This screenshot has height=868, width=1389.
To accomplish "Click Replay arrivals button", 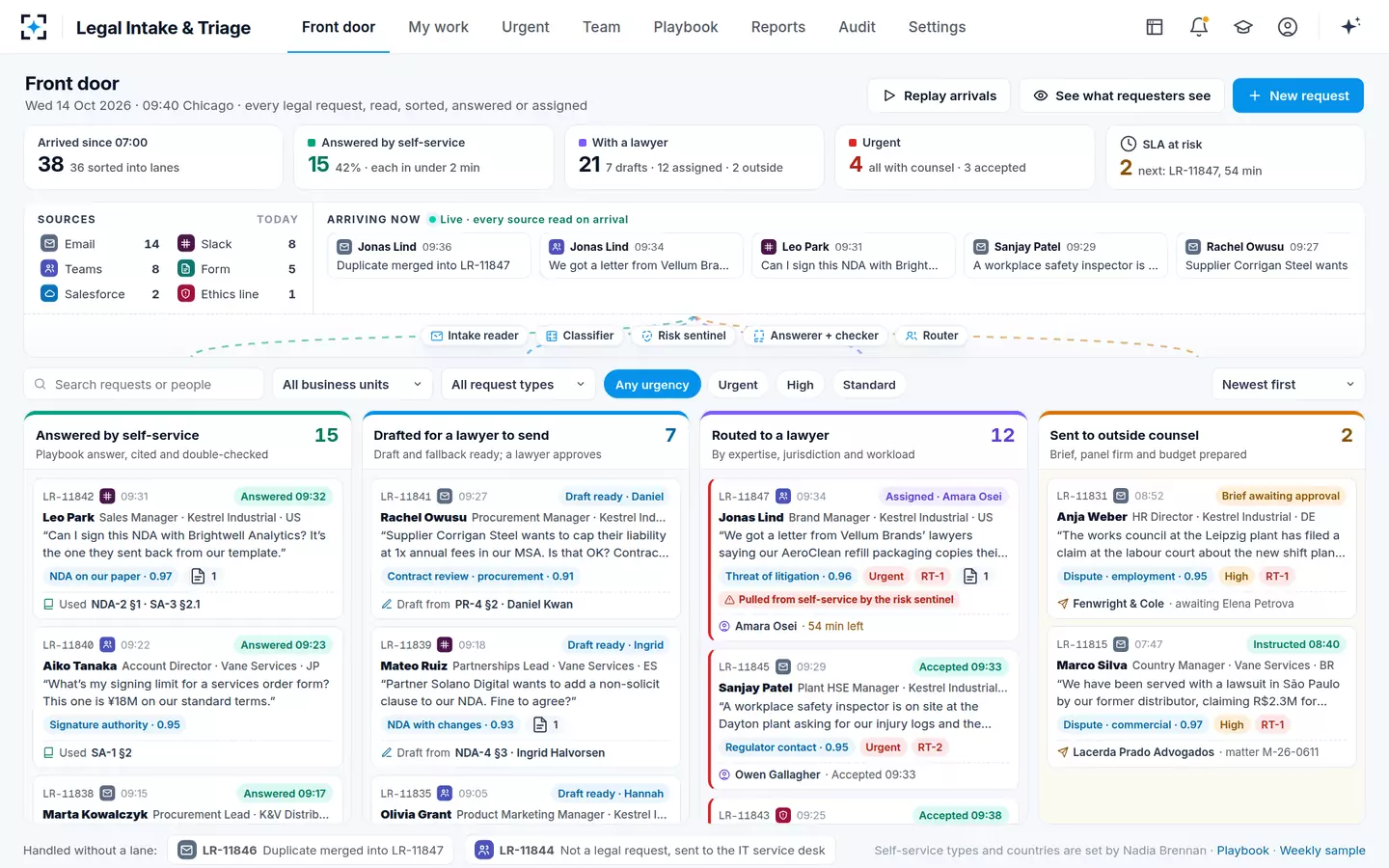I will pyautogui.click(x=940, y=95).
